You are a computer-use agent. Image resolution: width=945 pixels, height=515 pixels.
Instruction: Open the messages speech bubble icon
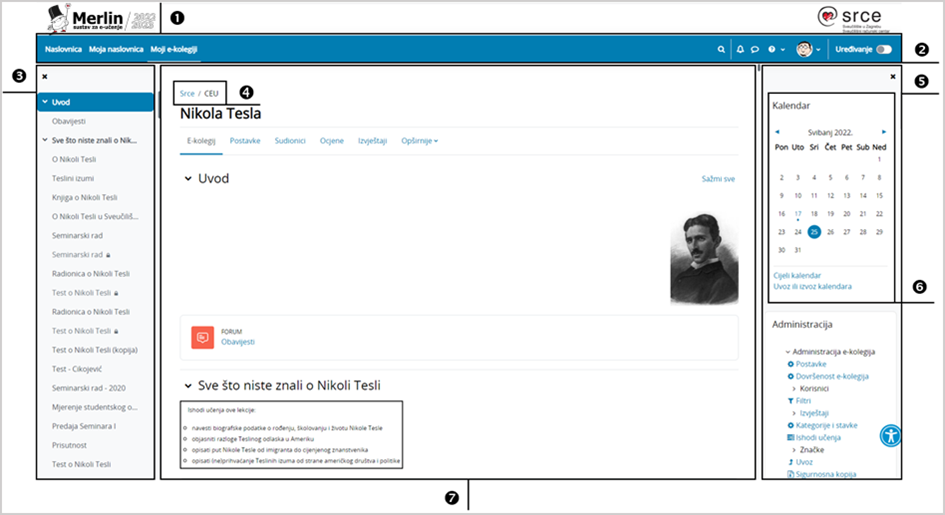pos(755,48)
